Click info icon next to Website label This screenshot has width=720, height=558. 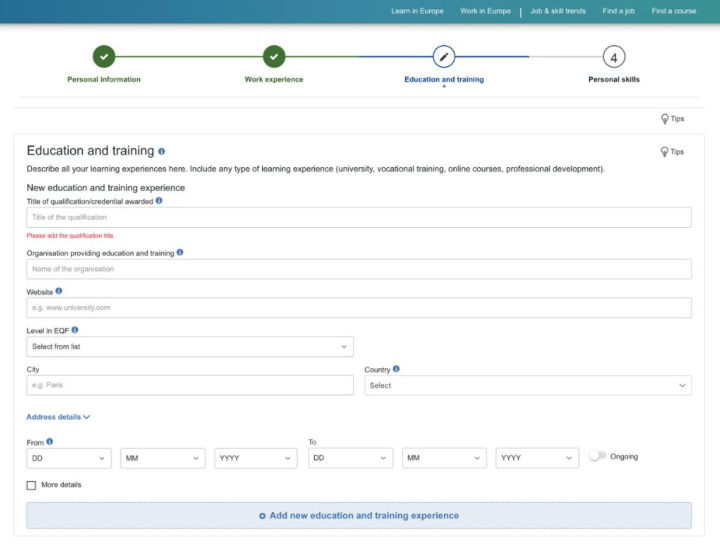coord(59,291)
